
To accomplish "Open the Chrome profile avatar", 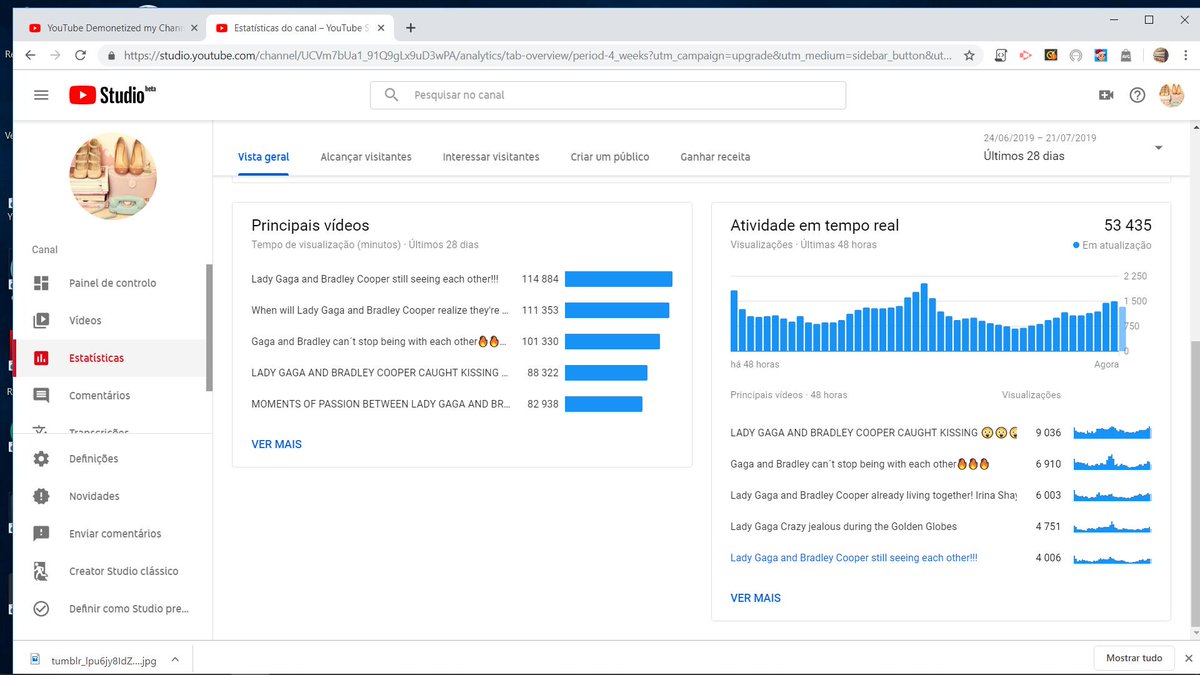I will click(x=1160, y=56).
